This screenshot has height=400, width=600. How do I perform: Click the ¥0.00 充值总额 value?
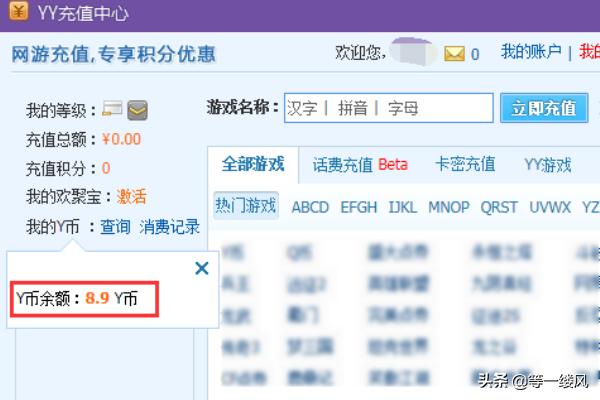pyautogui.click(x=121, y=139)
